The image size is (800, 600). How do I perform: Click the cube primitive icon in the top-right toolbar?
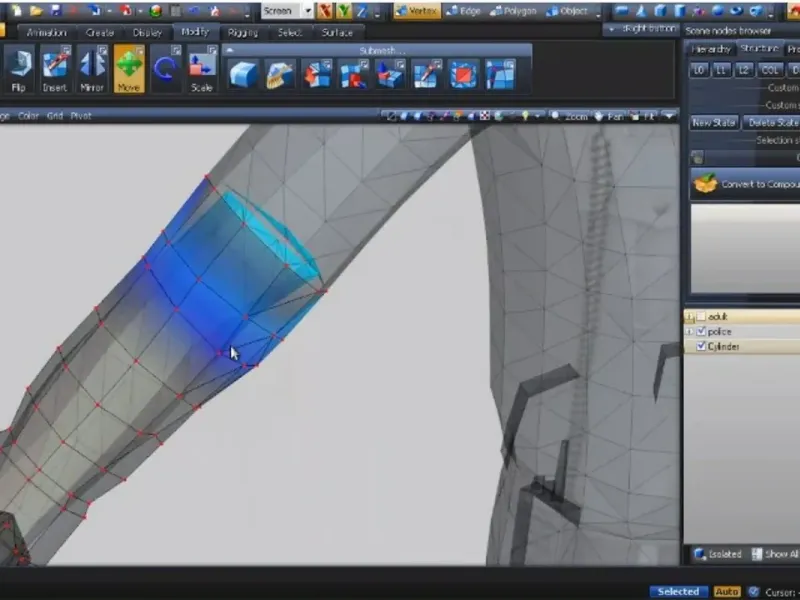660,10
